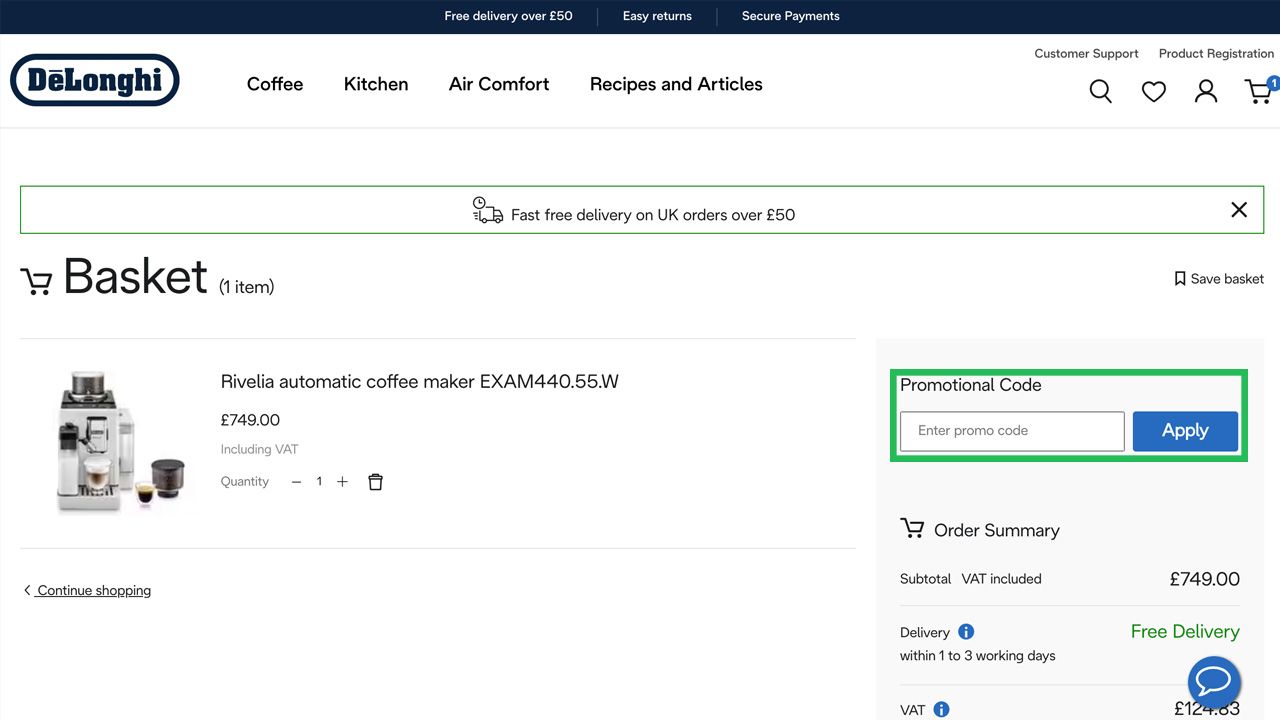1280x720 pixels.
Task: Open the VAT info icon
Action: [941, 710]
